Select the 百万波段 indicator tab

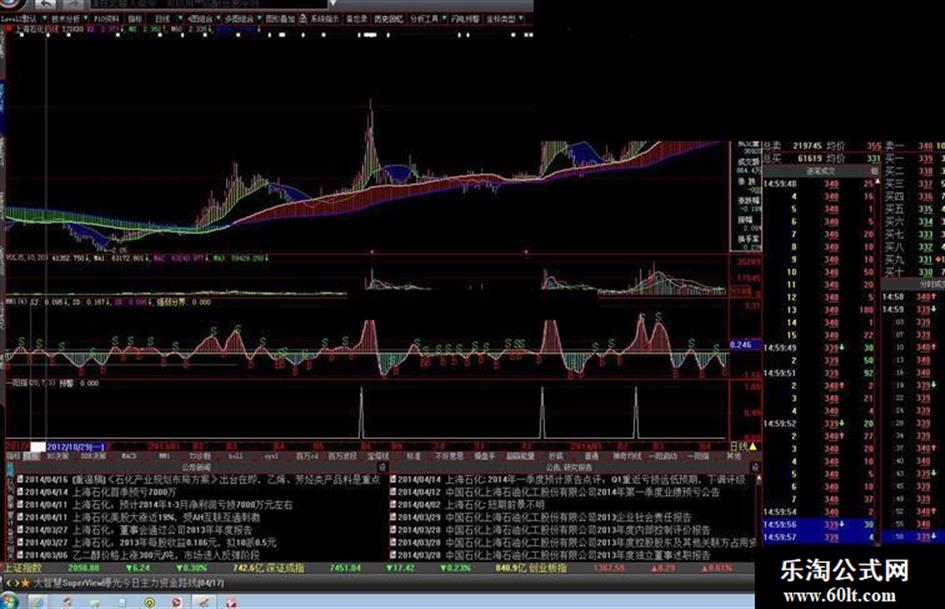tap(342, 456)
